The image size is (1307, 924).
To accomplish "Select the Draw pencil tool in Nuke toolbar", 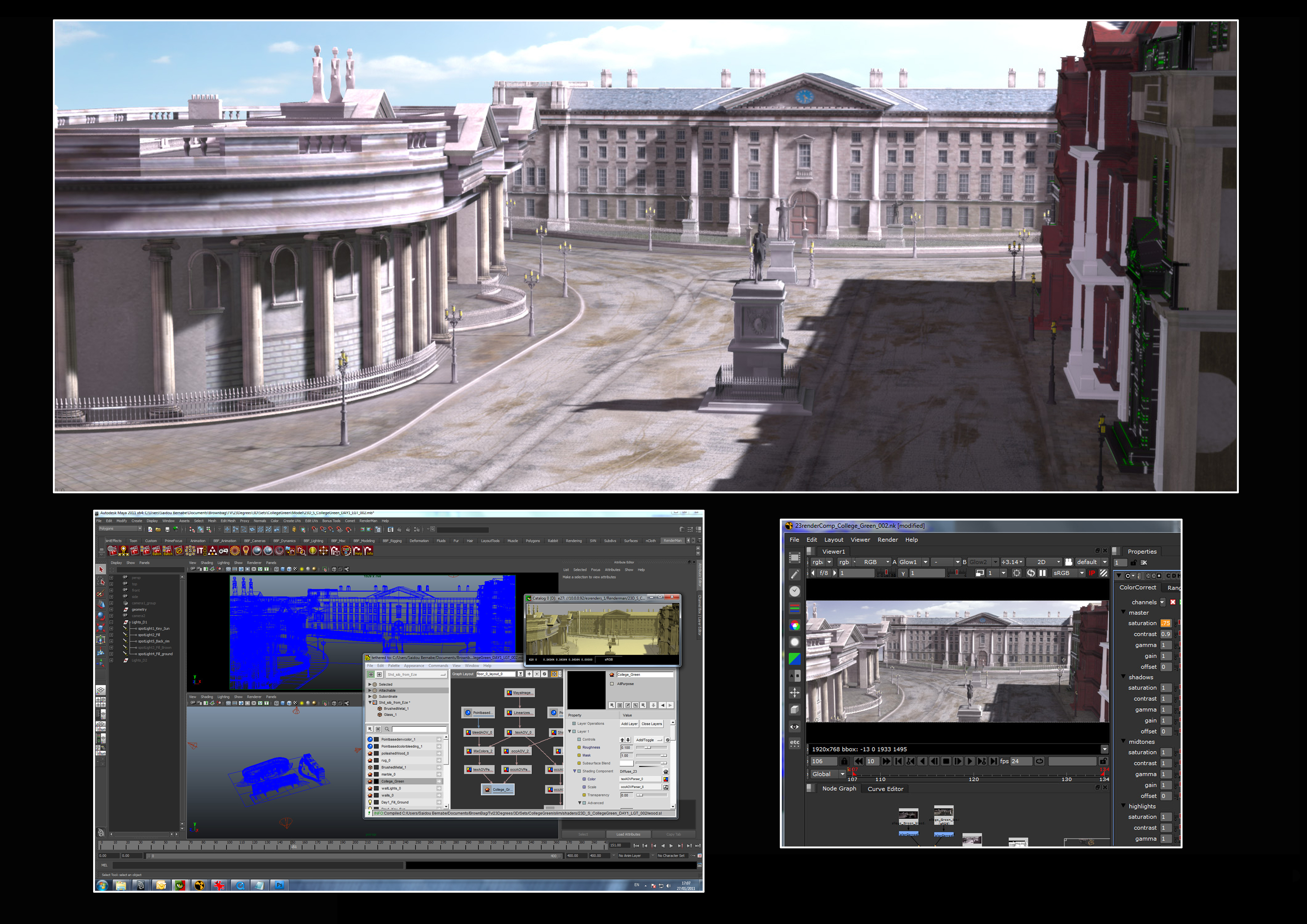I will point(795,575).
